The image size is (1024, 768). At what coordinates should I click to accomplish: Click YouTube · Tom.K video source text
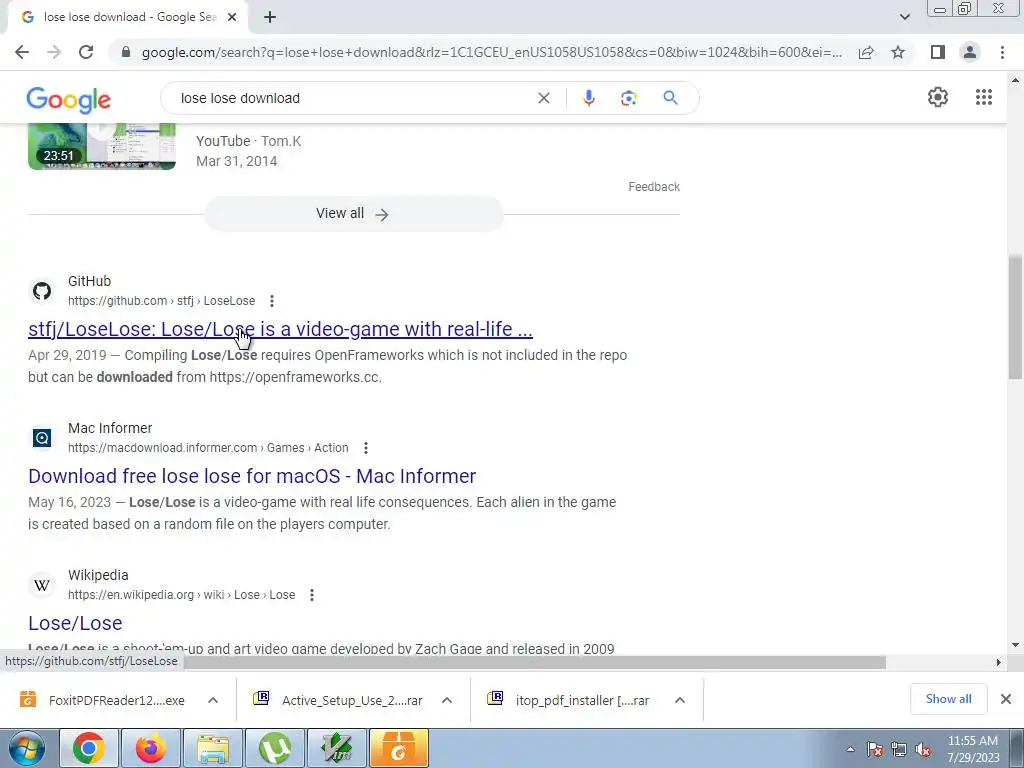coord(248,141)
